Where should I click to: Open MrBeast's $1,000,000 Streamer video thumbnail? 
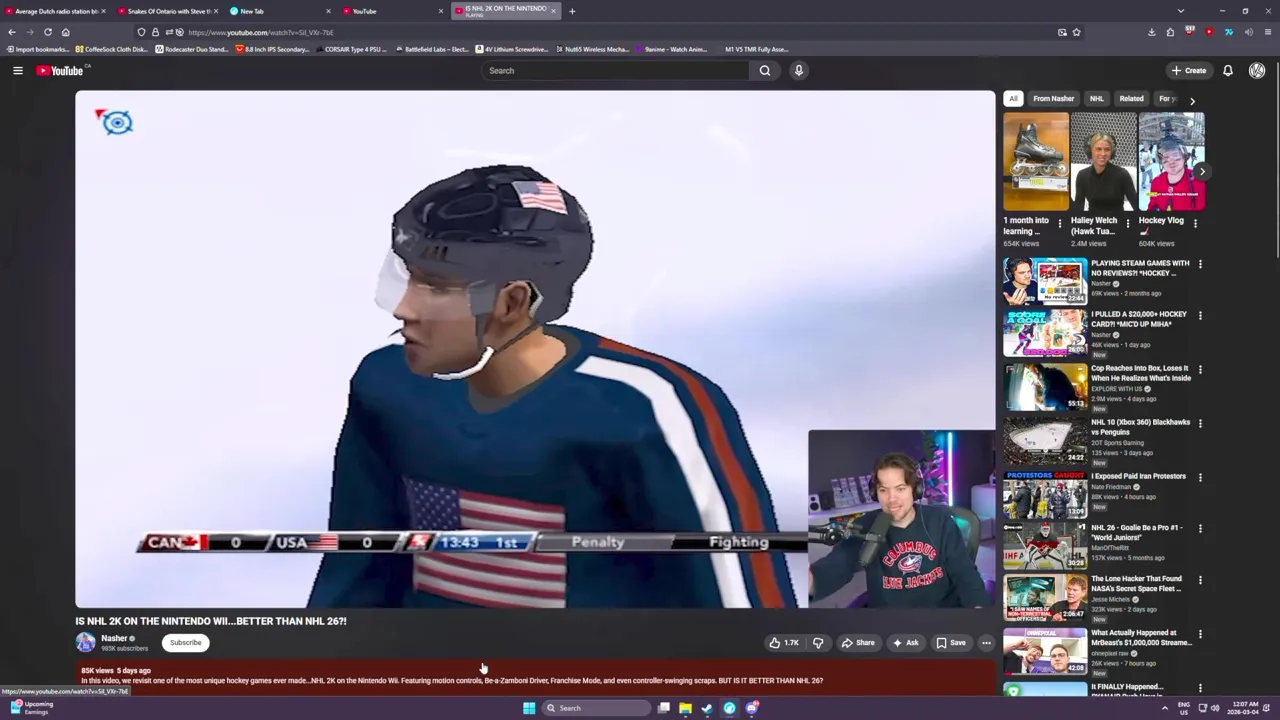[x=1045, y=651]
